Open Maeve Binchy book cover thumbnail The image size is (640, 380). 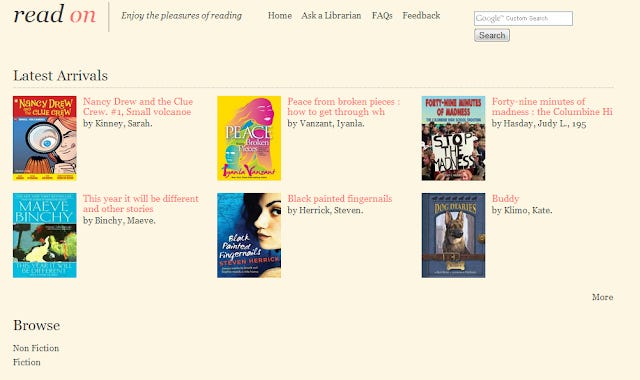point(44,236)
